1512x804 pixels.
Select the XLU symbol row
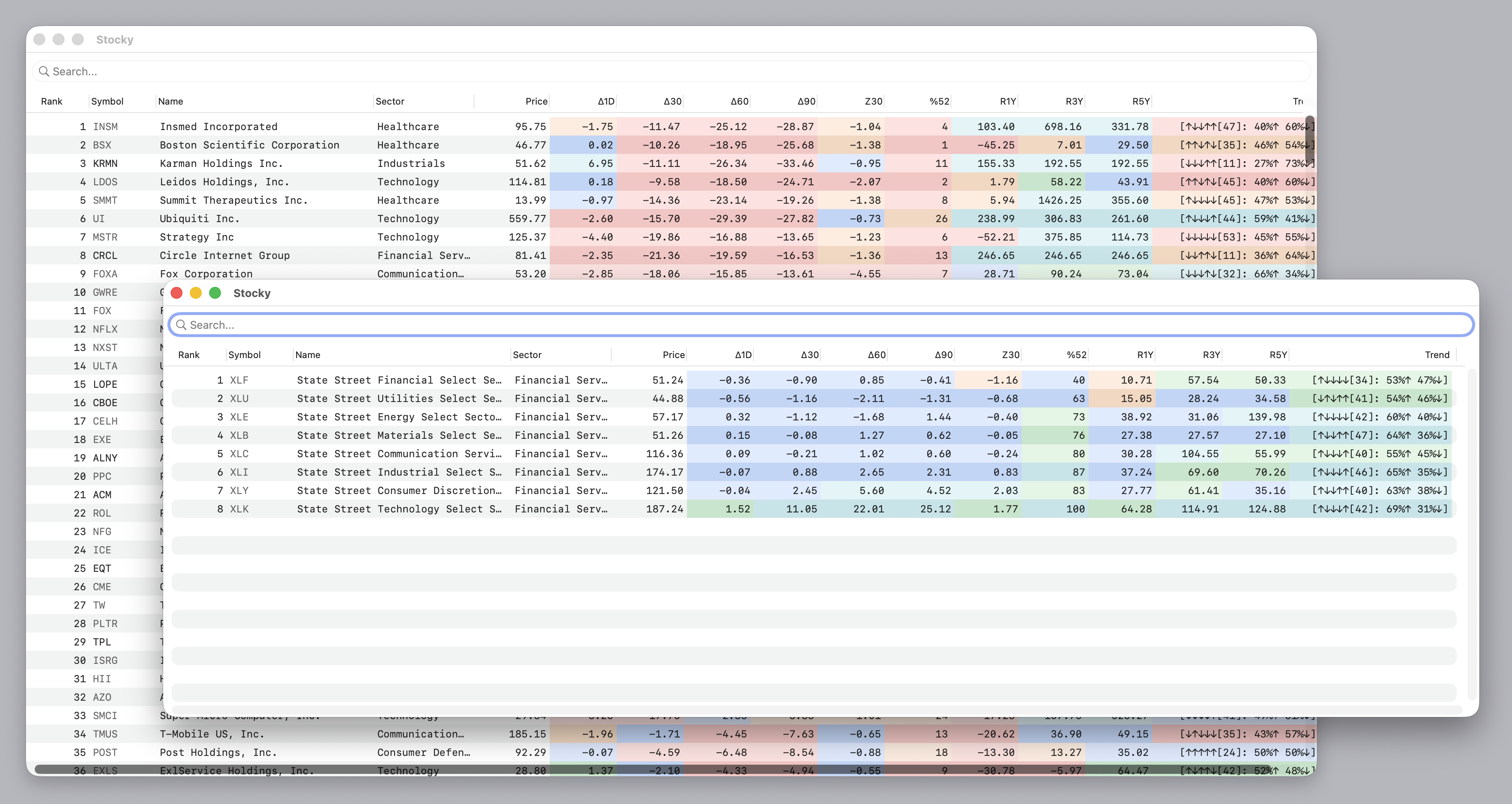point(813,399)
